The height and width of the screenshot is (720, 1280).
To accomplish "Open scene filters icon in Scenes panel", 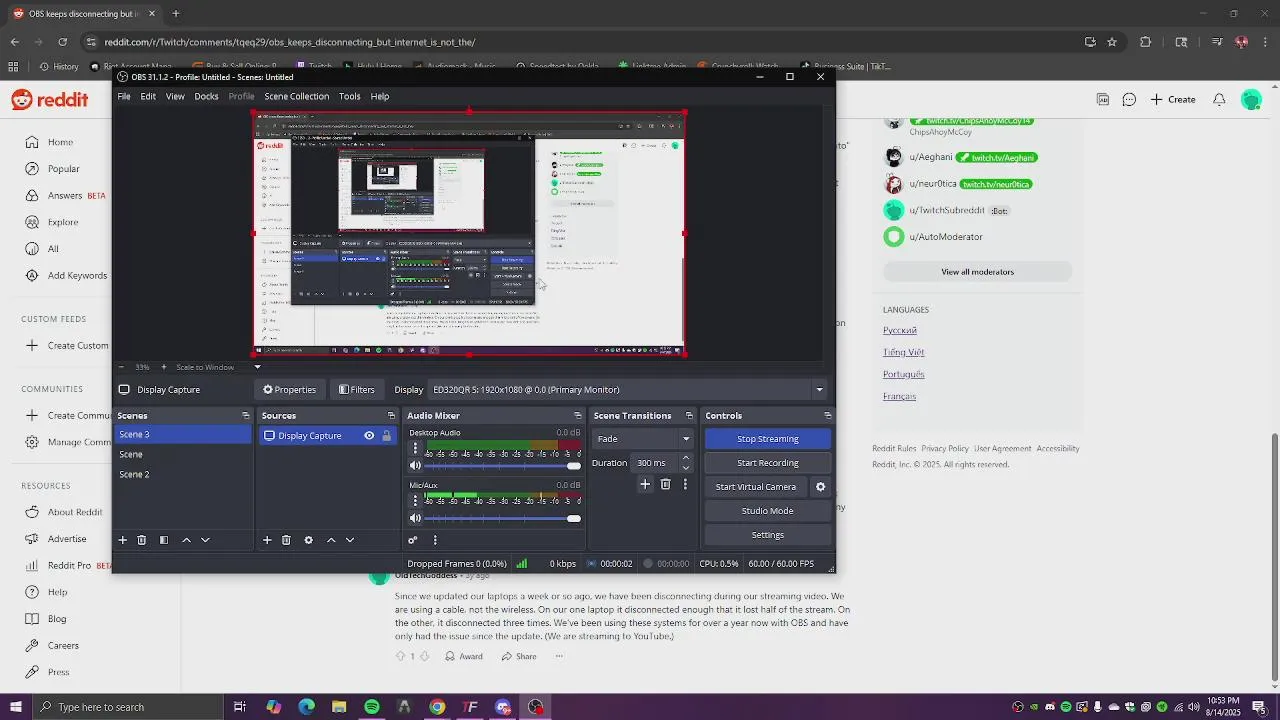I will 164,540.
